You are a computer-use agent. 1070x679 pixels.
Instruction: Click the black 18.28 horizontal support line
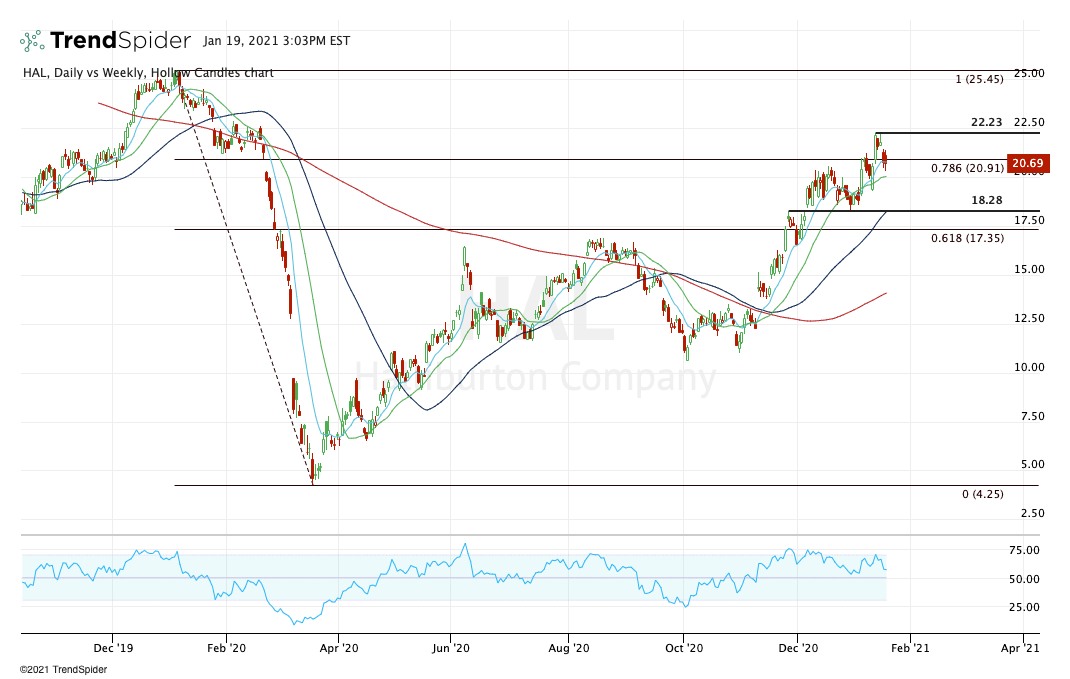tap(914, 211)
